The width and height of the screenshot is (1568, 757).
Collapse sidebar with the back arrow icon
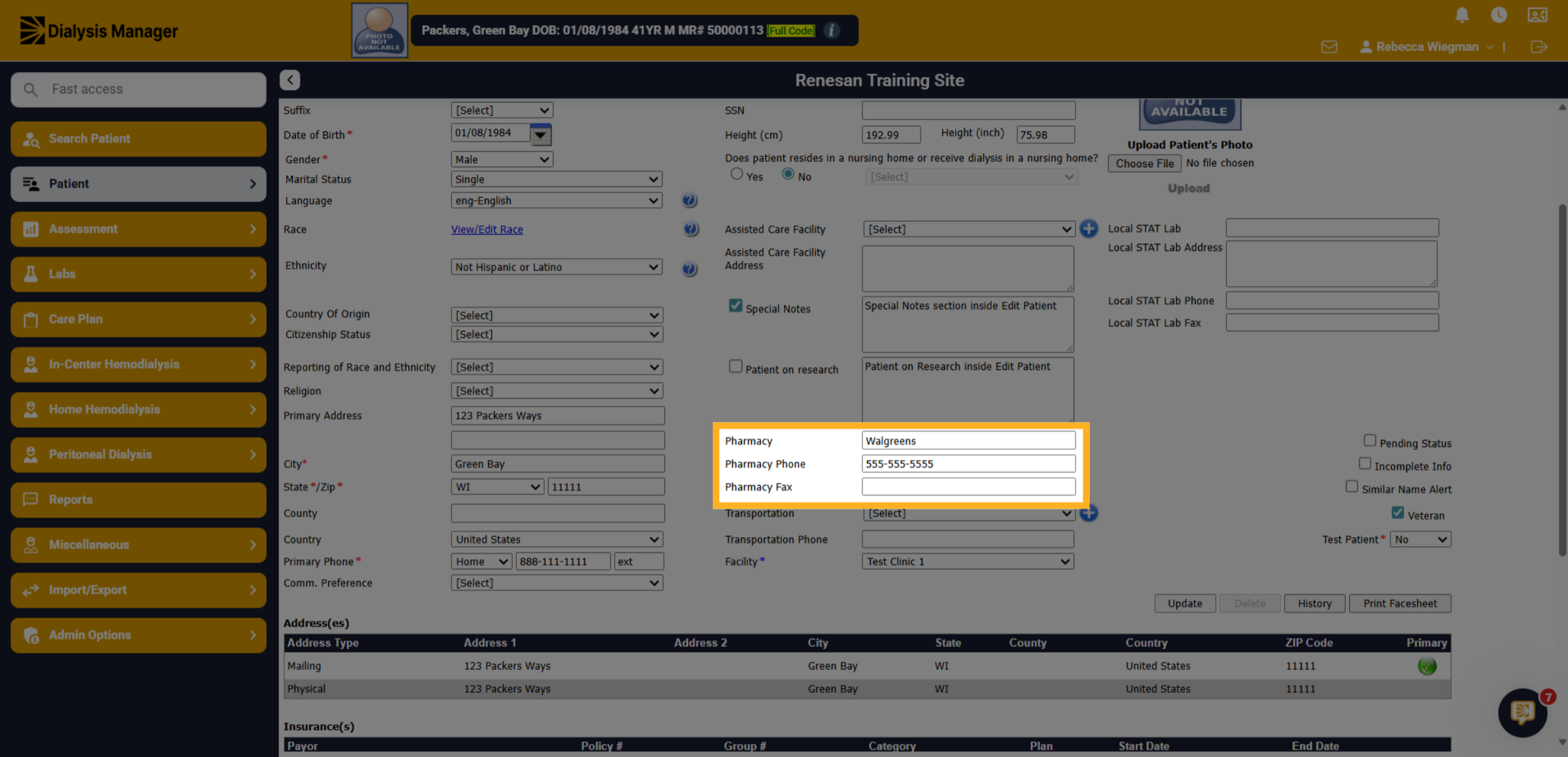tap(290, 80)
